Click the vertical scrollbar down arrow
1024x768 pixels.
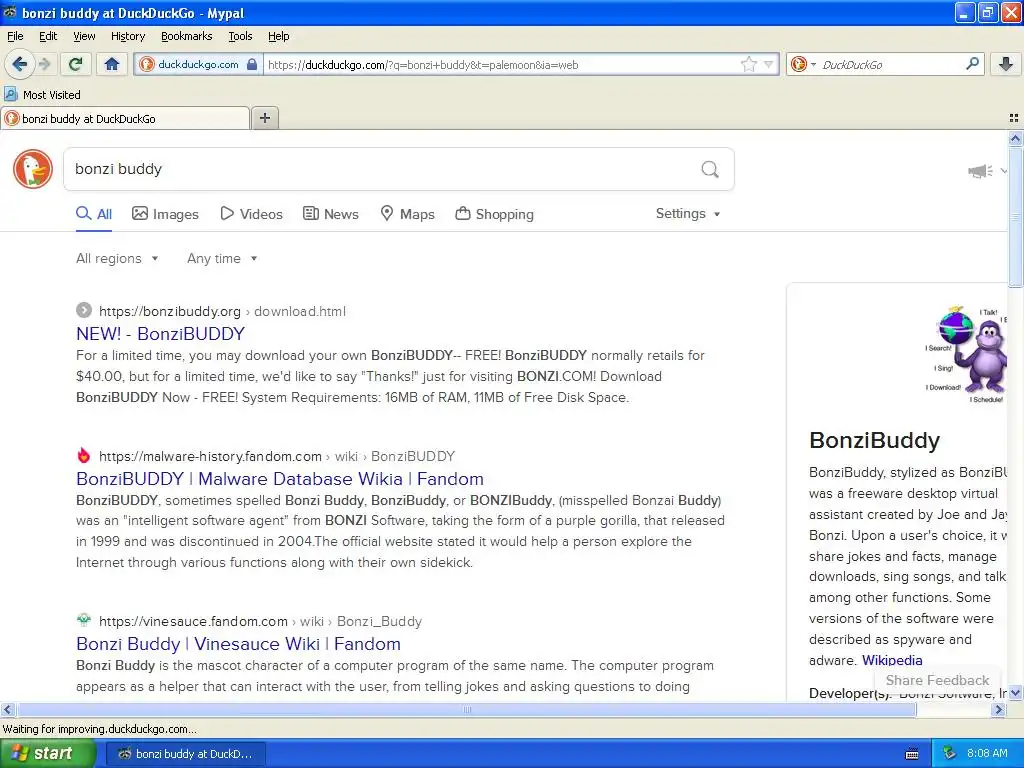1015,693
